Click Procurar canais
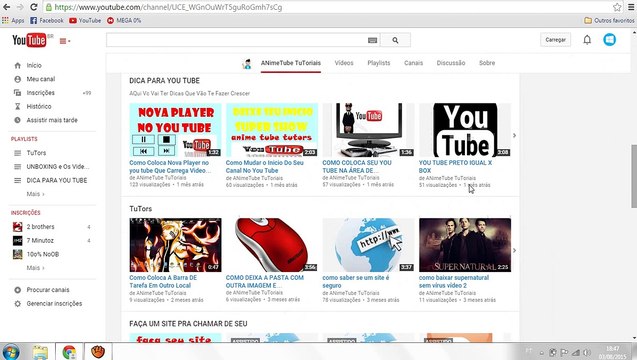The width and height of the screenshot is (637, 360). pos(48,290)
